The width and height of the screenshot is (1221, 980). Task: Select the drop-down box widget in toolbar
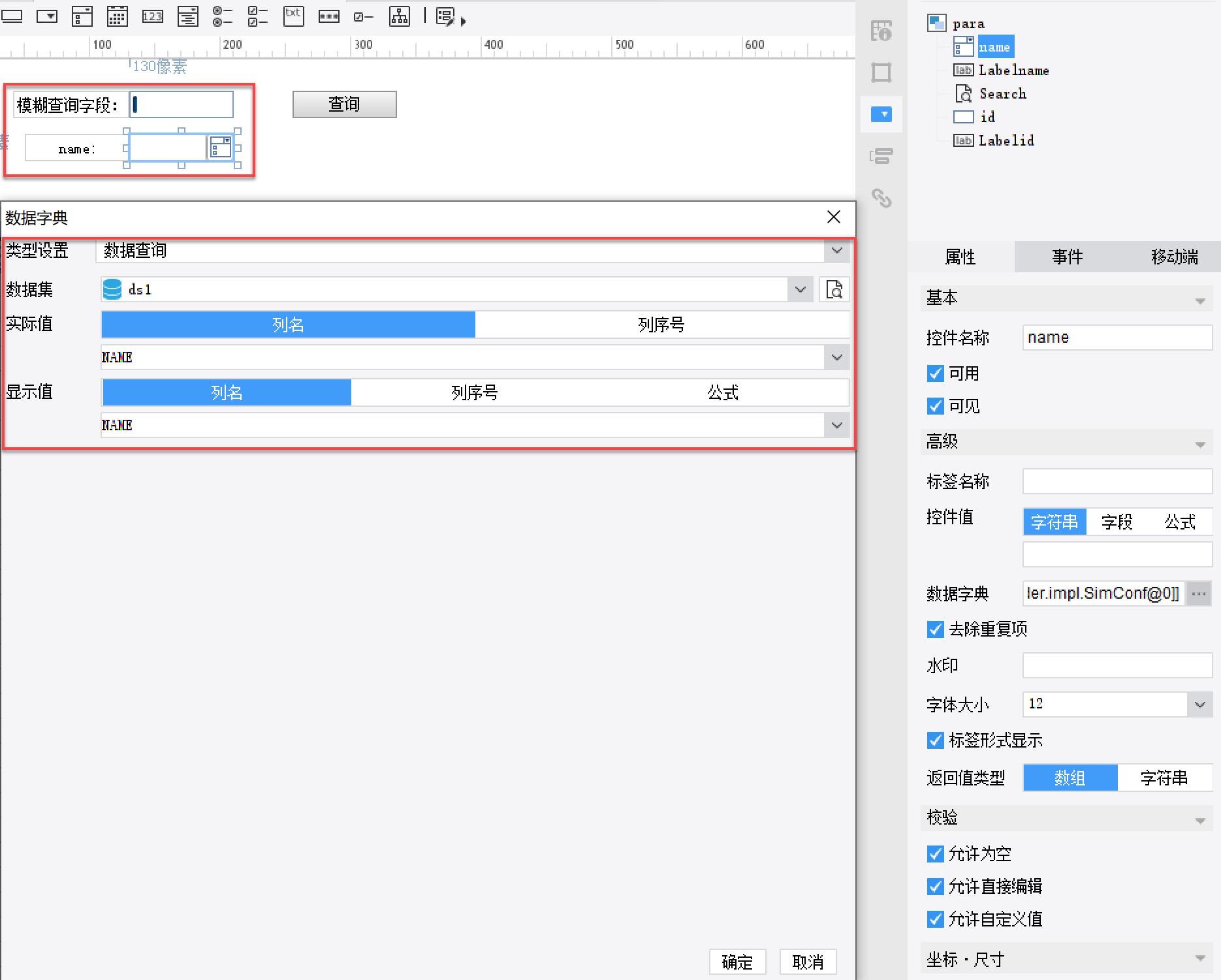point(47,16)
